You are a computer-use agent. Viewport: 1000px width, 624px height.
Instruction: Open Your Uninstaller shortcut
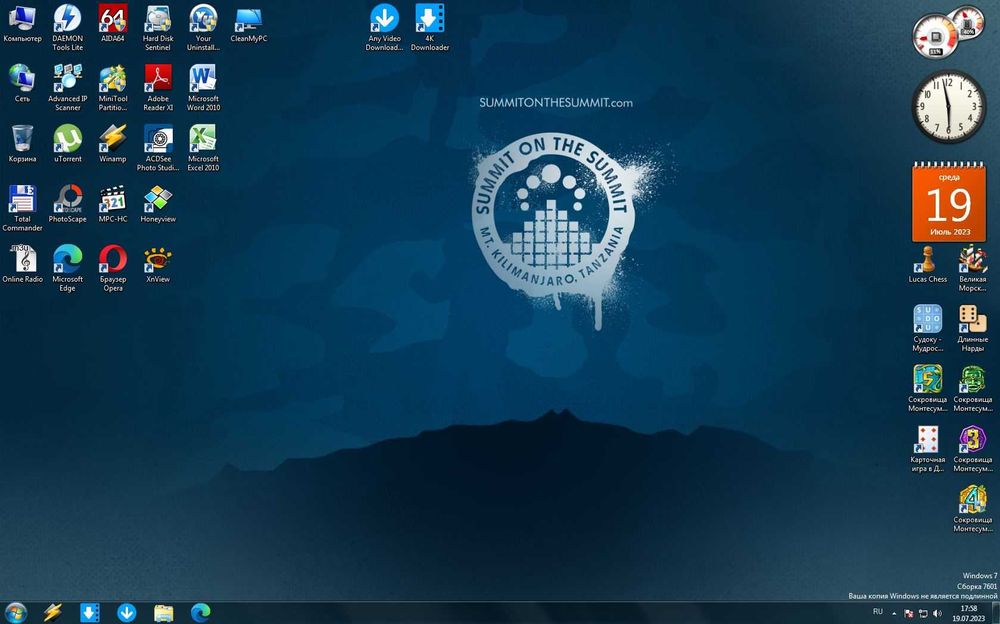[203, 27]
